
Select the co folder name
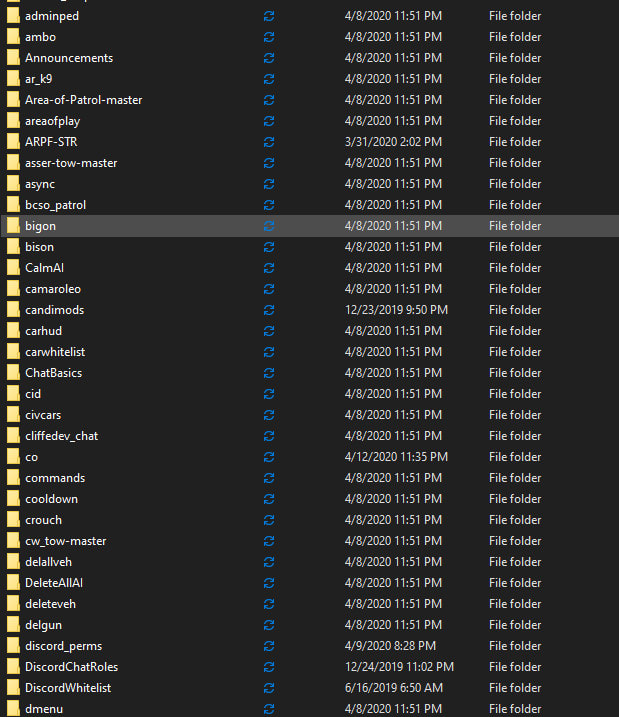(x=32, y=457)
